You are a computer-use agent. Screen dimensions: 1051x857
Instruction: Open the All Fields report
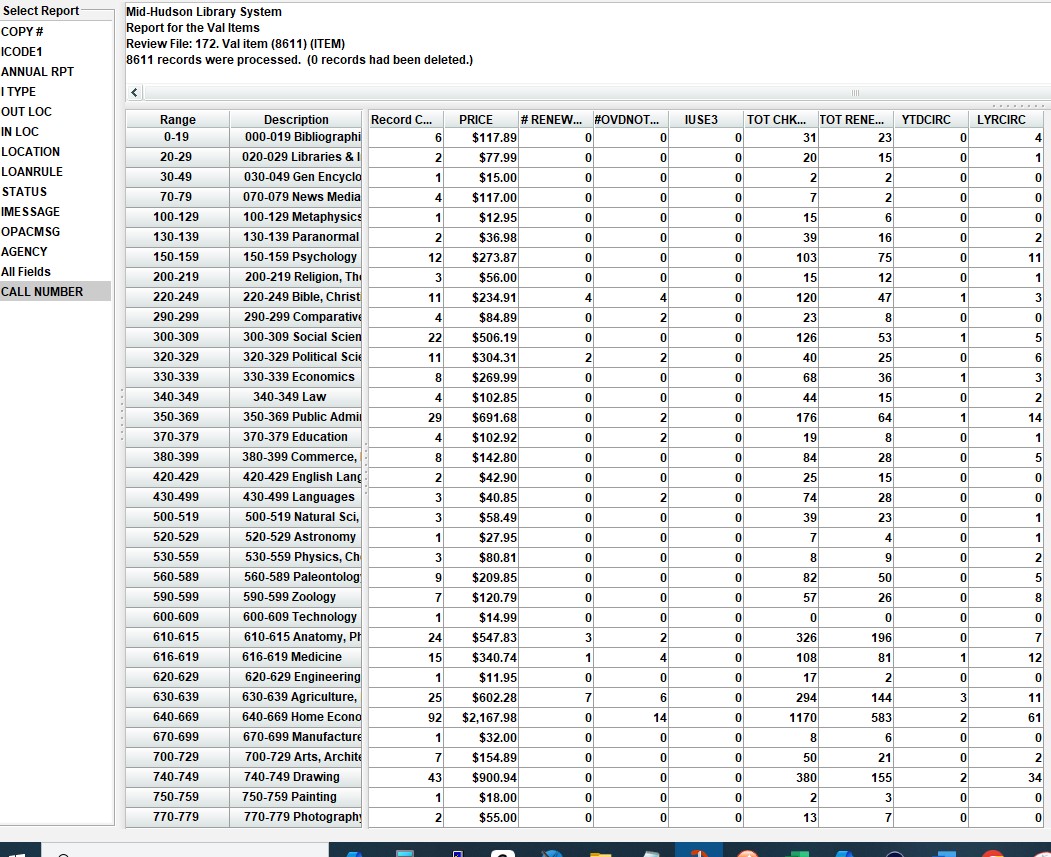(x=56, y=272)
